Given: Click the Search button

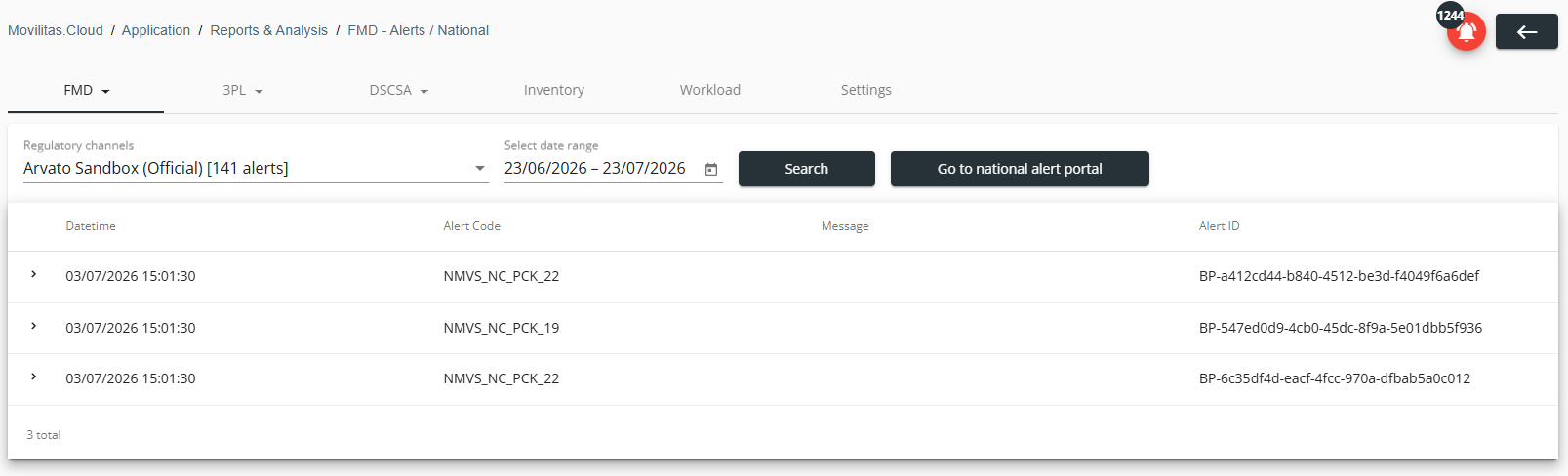Looking at the screenshot, I should (x=807, y=169).
